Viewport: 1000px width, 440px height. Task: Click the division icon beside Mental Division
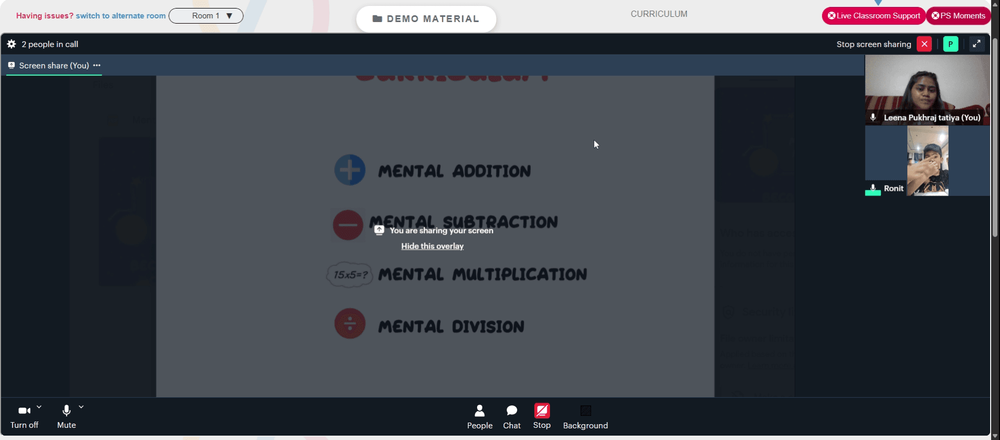350,323
